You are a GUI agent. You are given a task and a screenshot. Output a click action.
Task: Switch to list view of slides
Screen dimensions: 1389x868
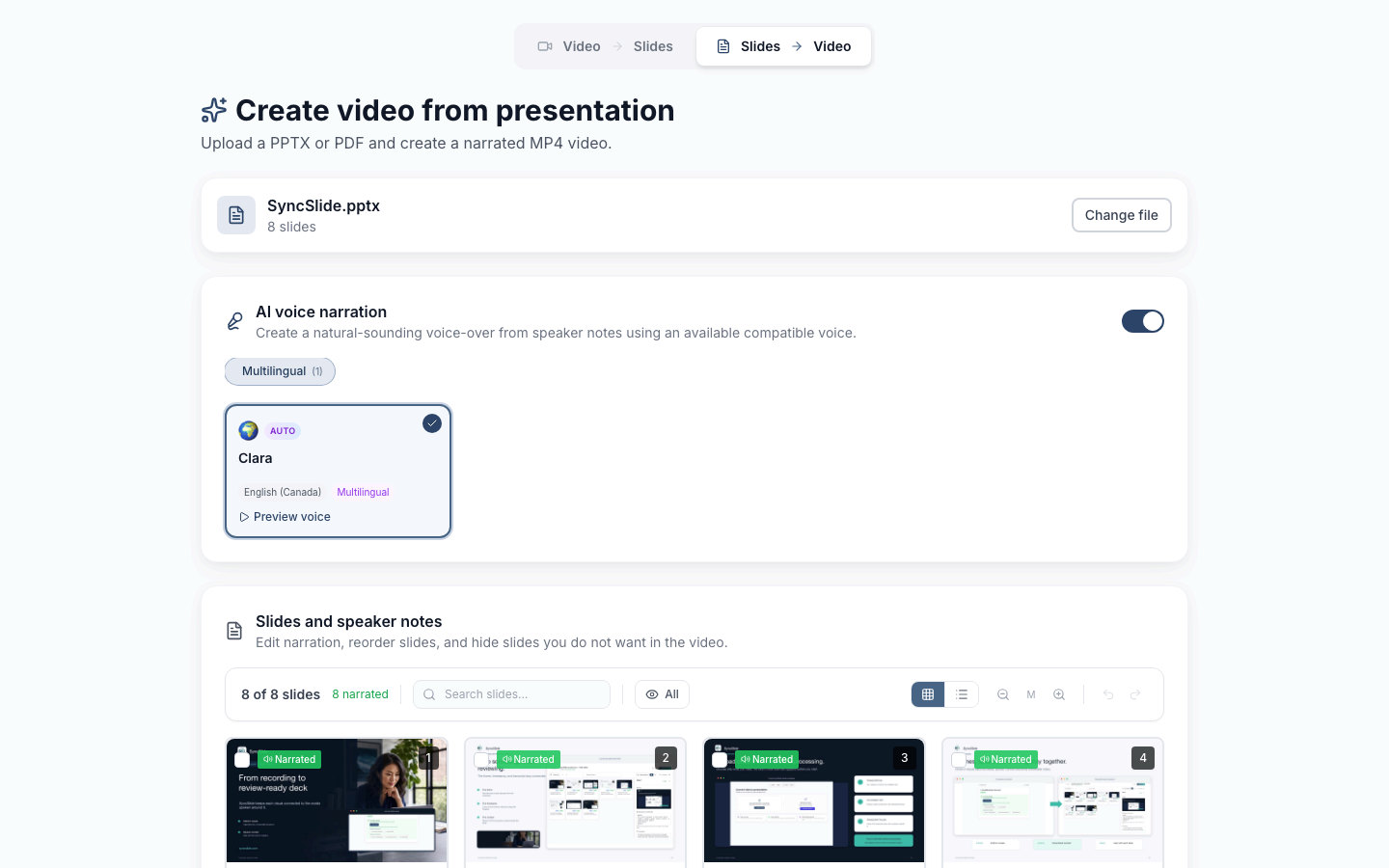pyautogui.click(x=962, y=694)
